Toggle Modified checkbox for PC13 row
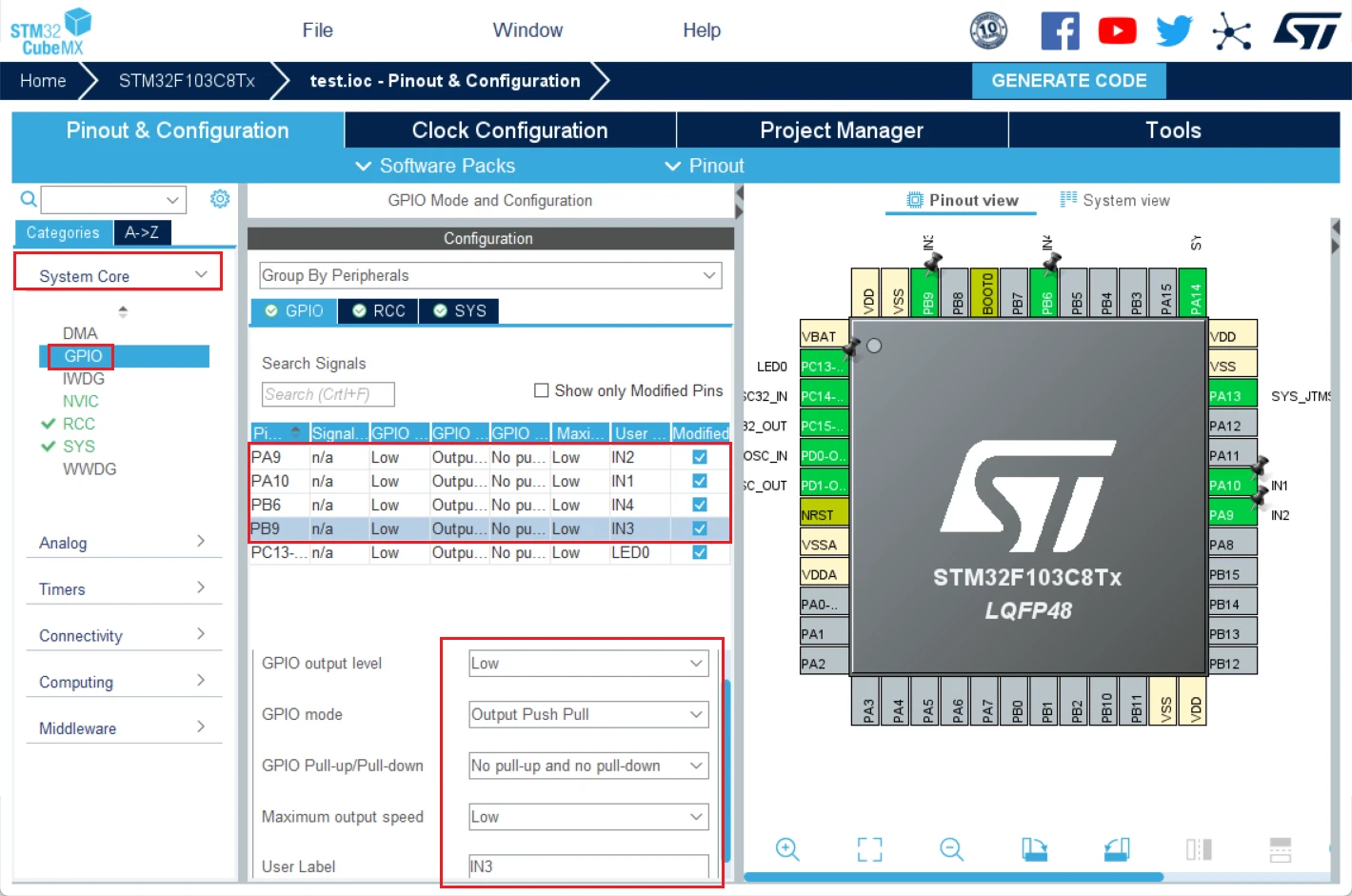 coord(700,552)
